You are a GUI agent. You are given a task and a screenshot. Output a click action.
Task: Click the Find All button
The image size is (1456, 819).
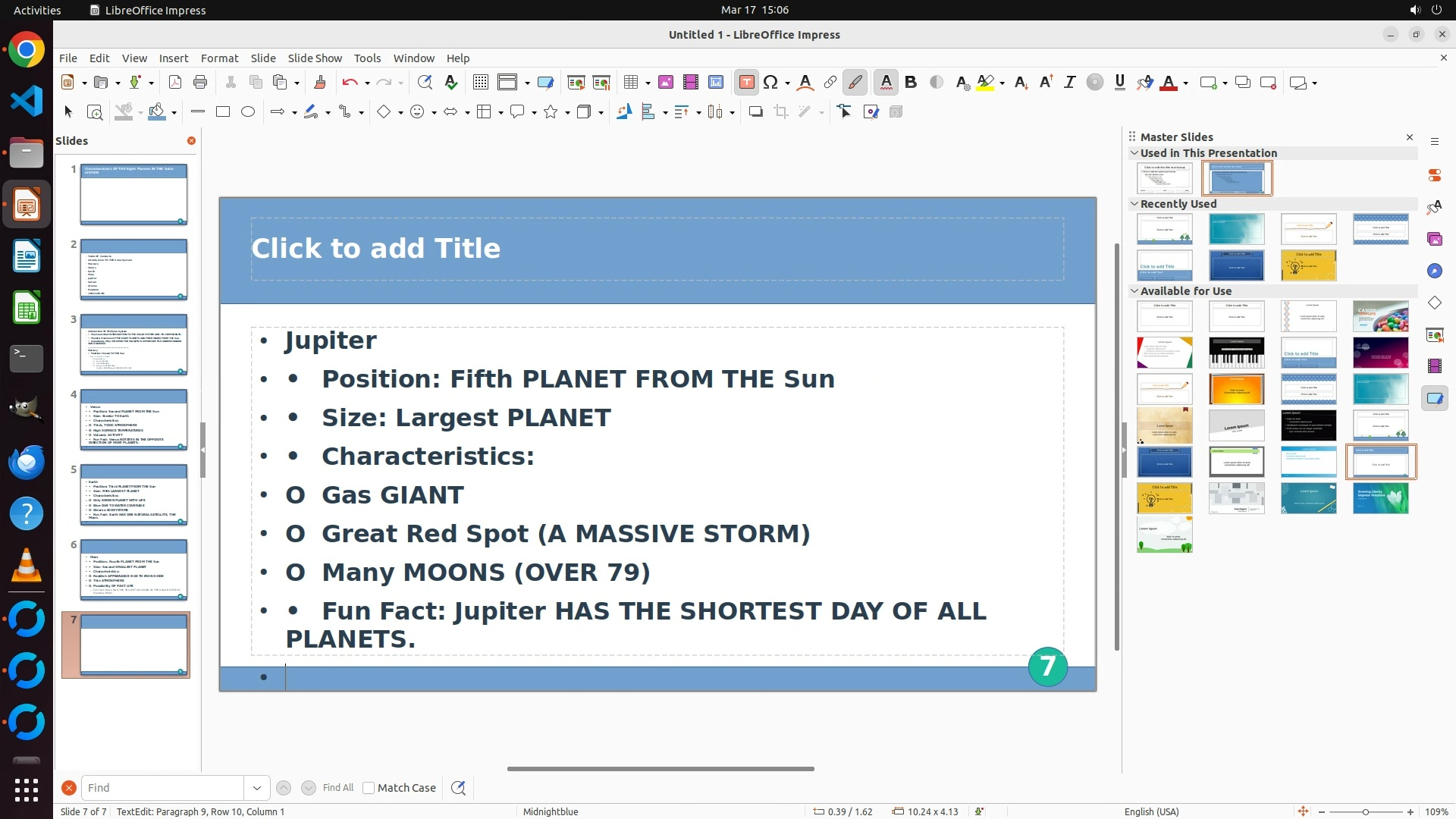pos(337,788)
